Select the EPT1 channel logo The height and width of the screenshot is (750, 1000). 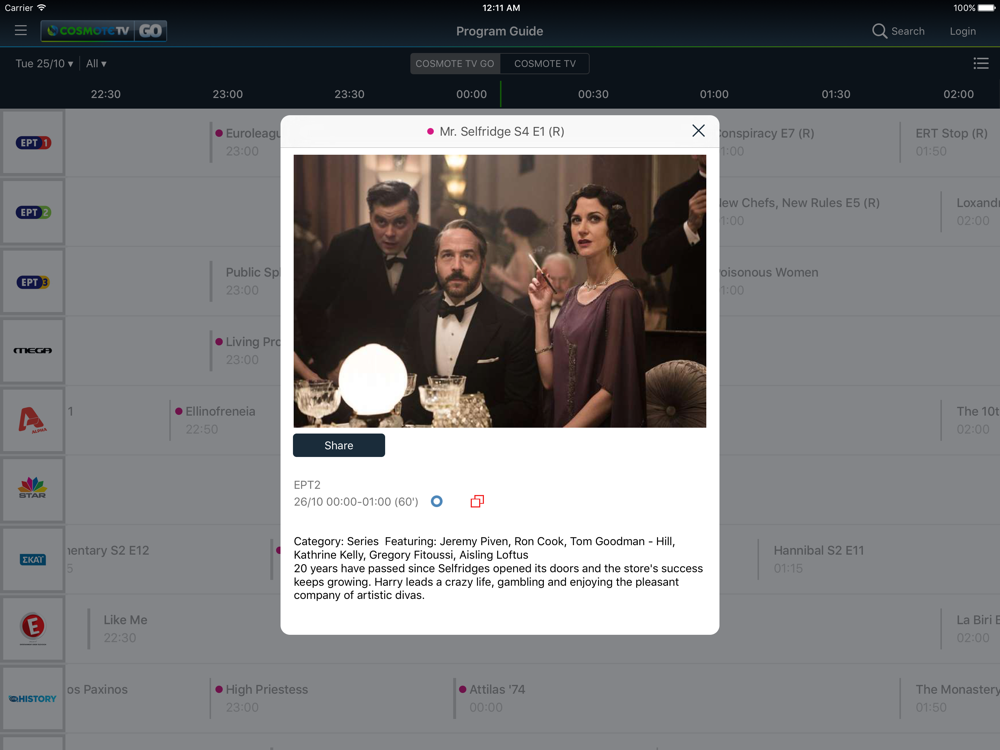[x=33, y=143]
